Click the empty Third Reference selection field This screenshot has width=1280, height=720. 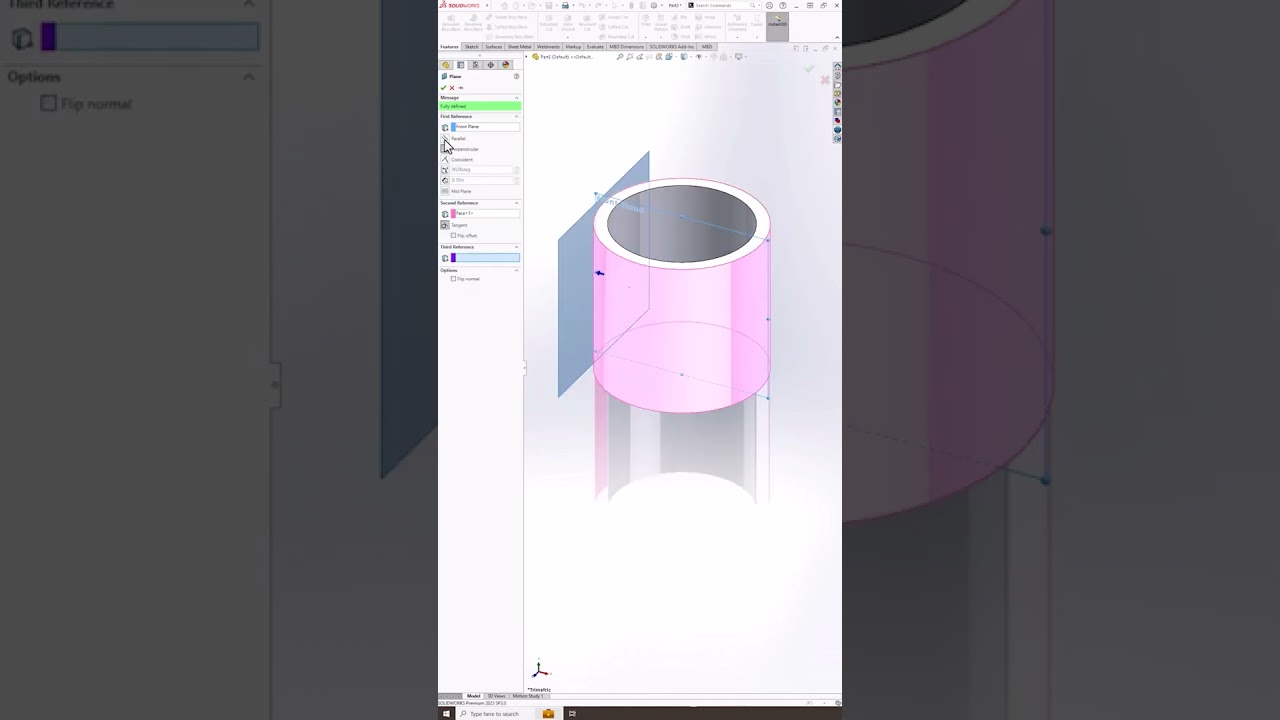coord(485,258)
